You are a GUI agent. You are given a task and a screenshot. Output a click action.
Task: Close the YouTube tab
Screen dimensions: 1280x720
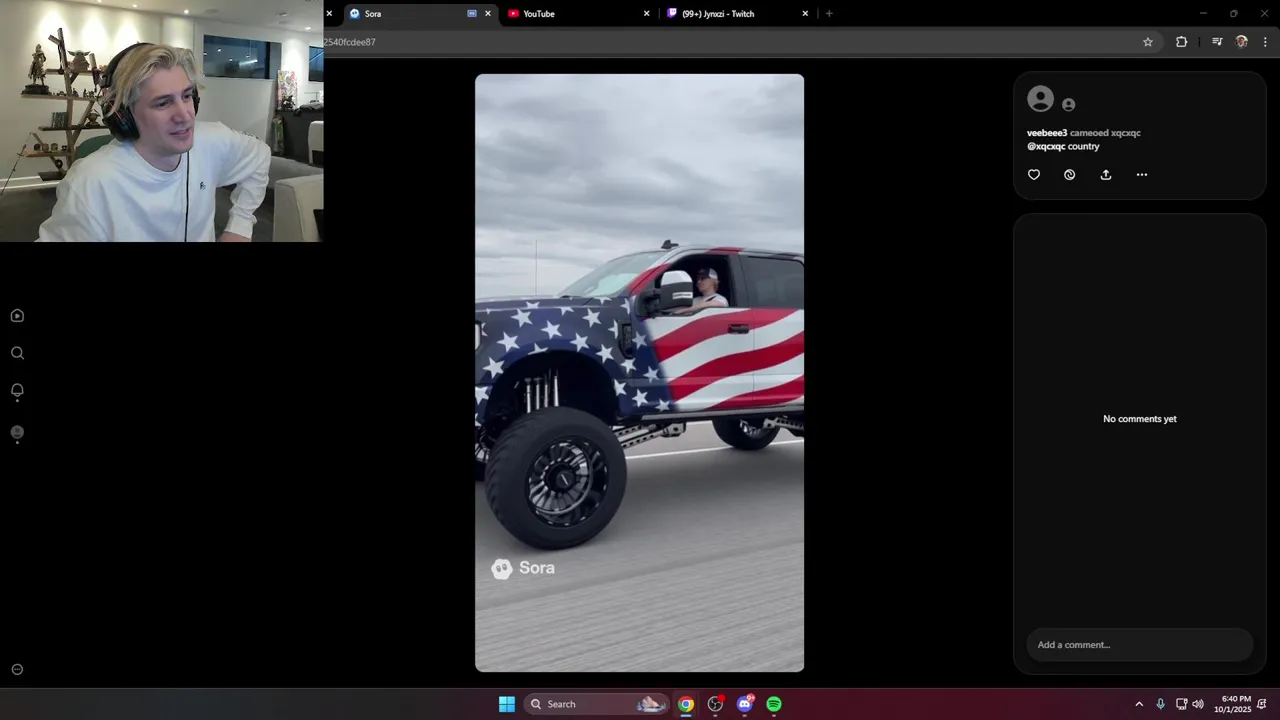pyautogui.click(x=646, y=14)
